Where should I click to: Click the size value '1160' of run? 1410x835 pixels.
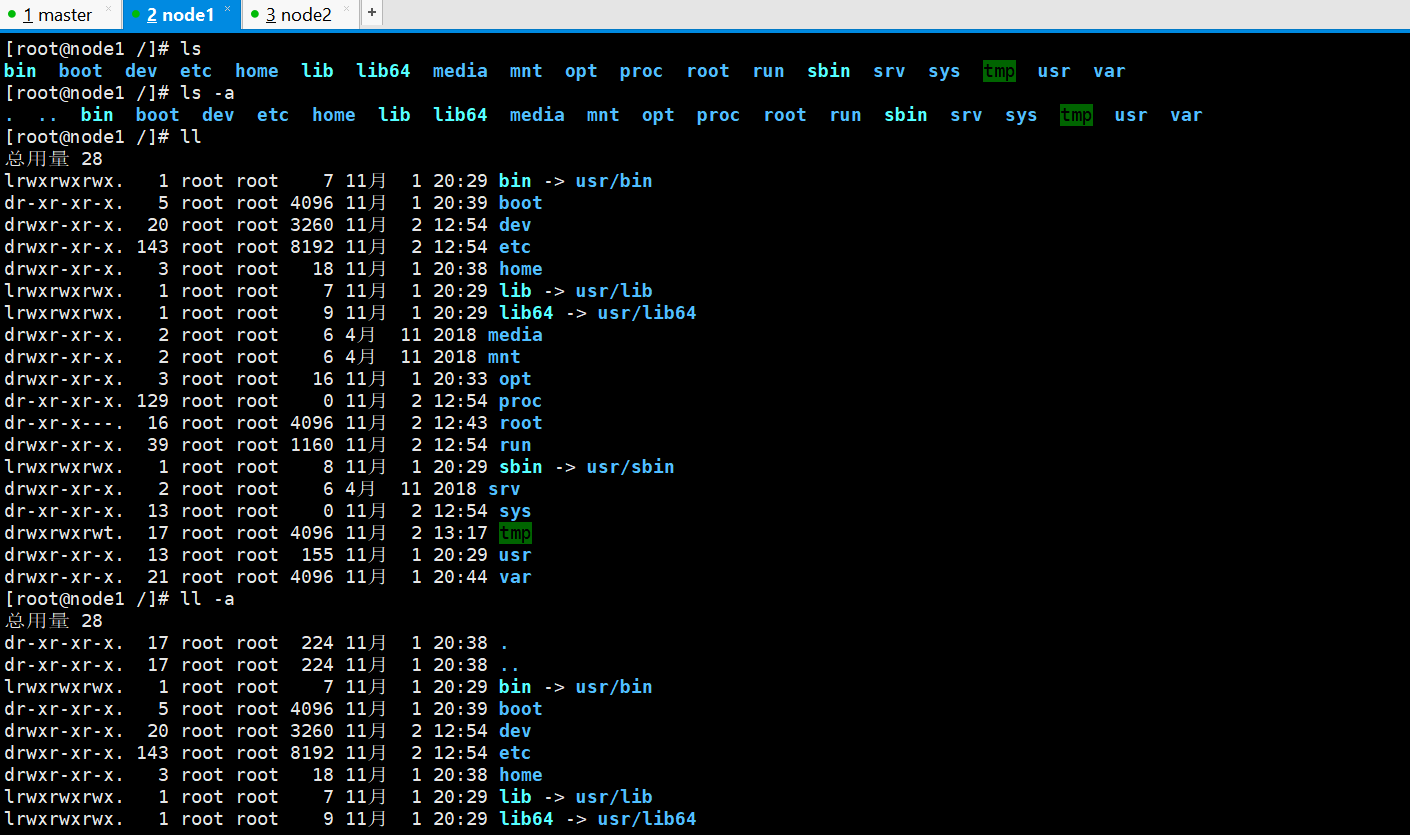(x=312, y=445)
